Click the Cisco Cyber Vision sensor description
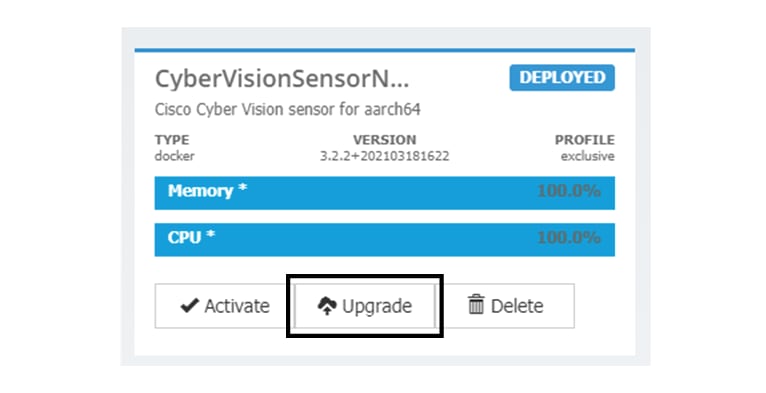The height and width of the screenshot is (393, 766). click(x=287, y=109)
